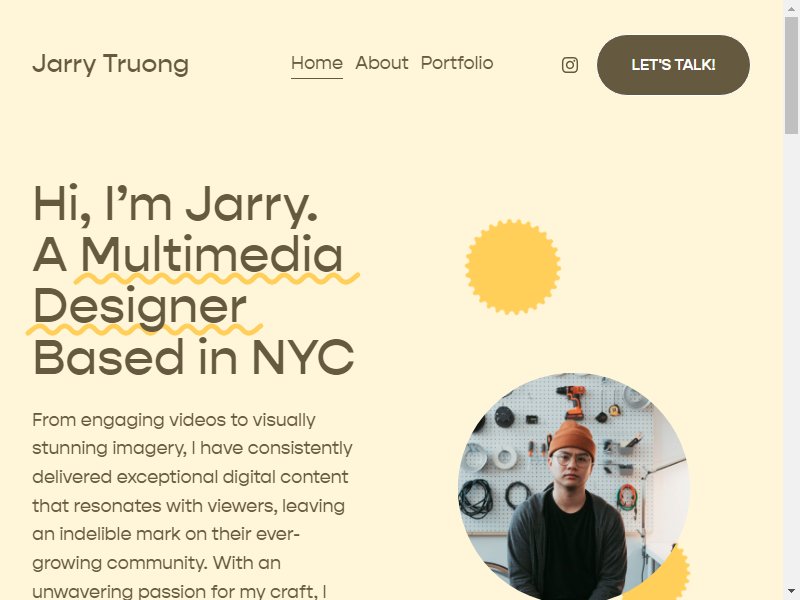Viewport: 800px width, 600px height.
Task: Click the underlined word 'Designer'
Action: tap(140, 306)
